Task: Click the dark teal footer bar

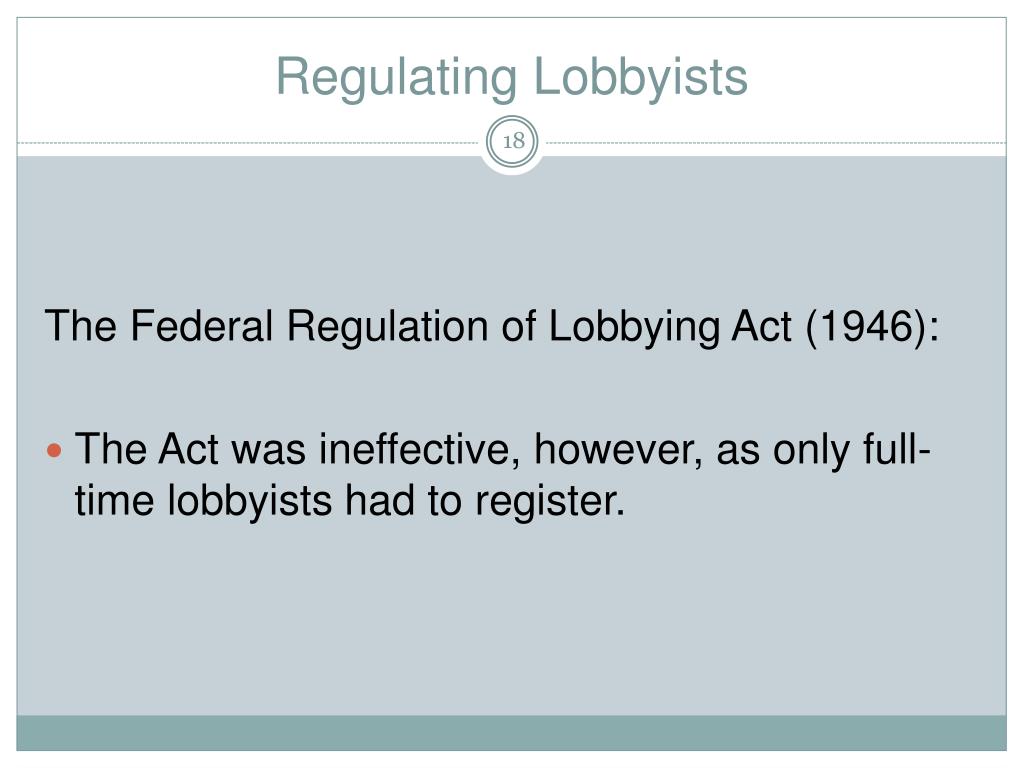Action: click(x=511, y=733)
